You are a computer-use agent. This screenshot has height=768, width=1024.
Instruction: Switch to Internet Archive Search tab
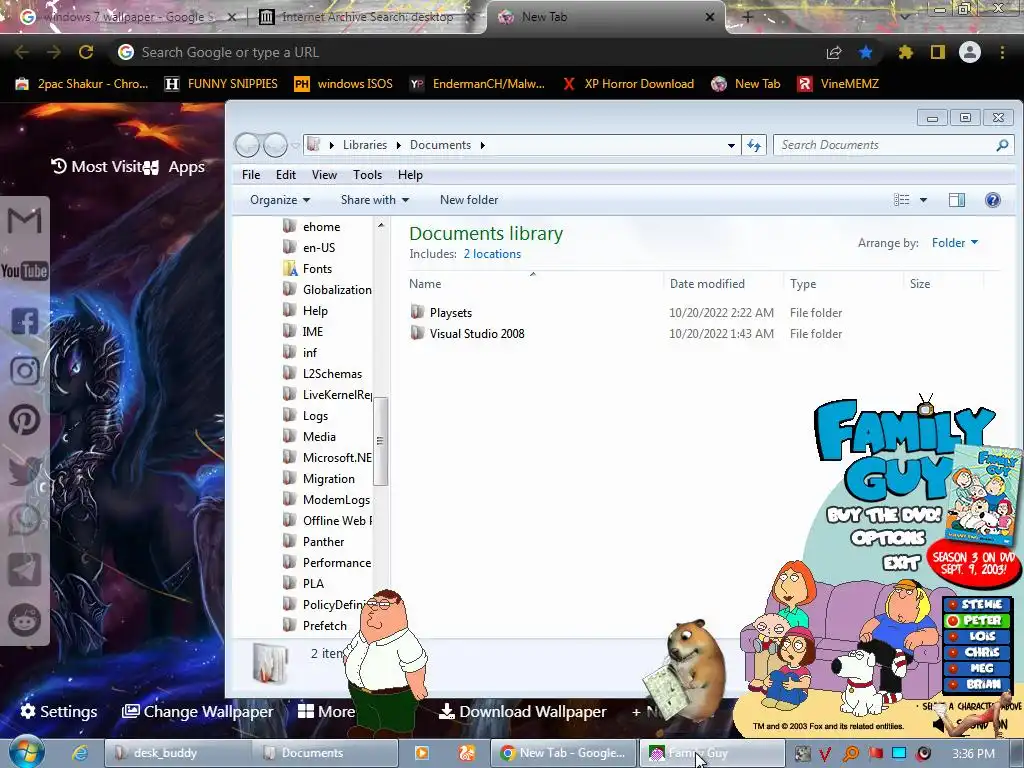[366, 17]
